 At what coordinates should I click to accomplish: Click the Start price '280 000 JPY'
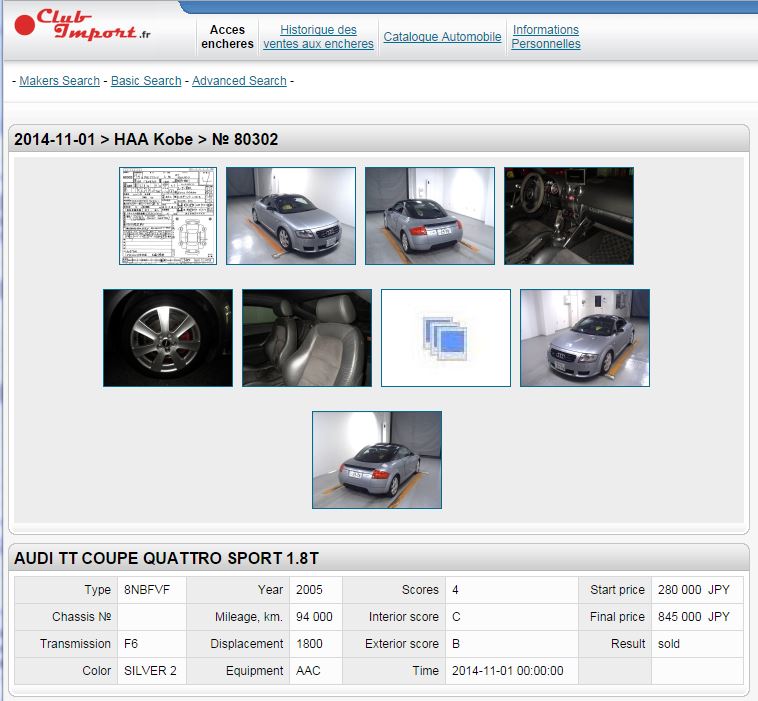[694, 590]
